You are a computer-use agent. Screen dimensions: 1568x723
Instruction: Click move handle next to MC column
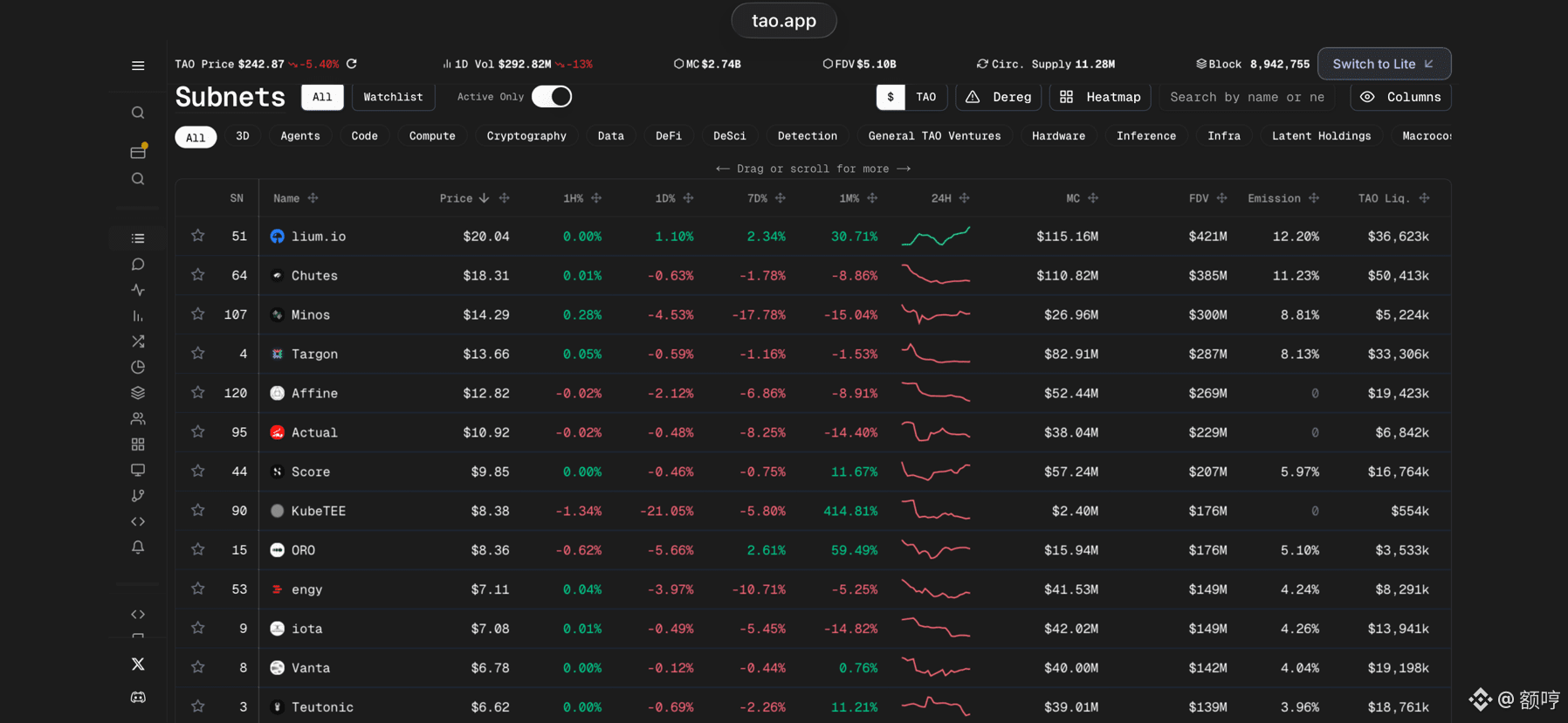pos(1093,198)
